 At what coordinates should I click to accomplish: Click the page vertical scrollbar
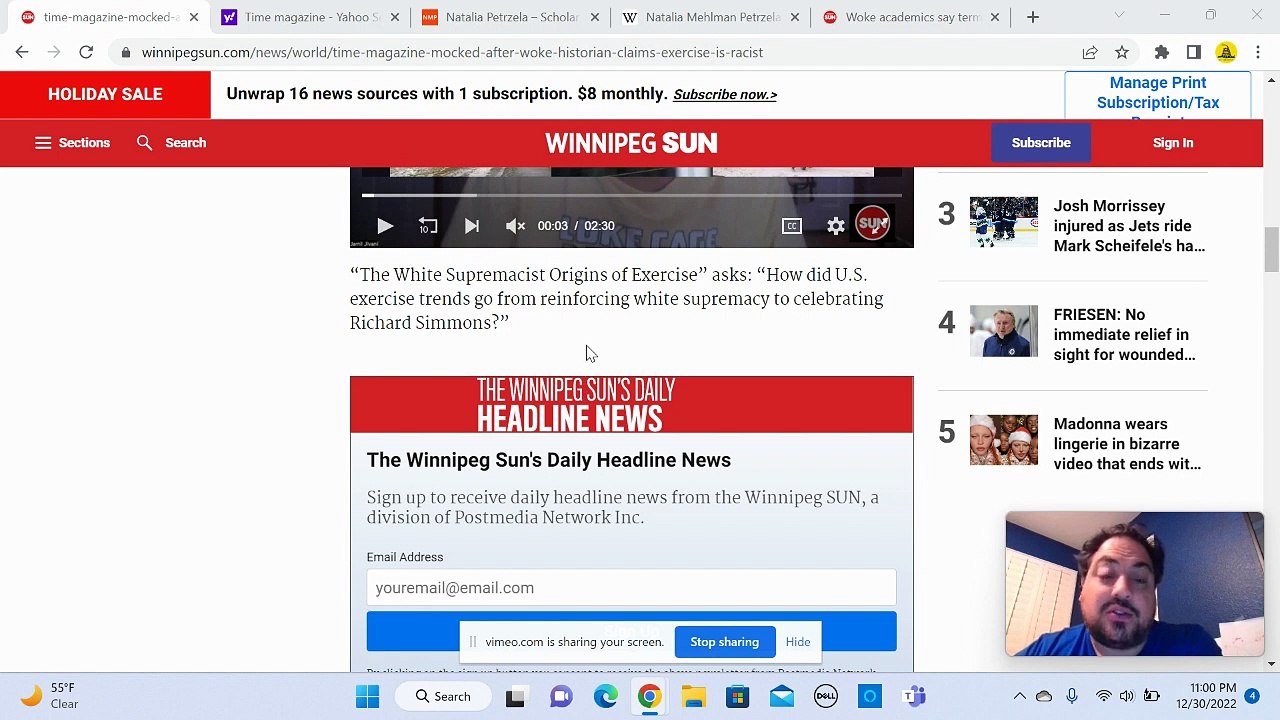[x=1272, y=250]
